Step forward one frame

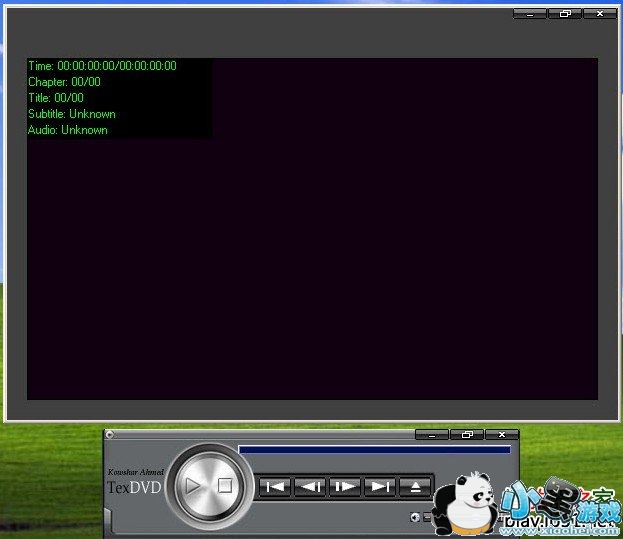pyautogui.click(x=345, y=487)
